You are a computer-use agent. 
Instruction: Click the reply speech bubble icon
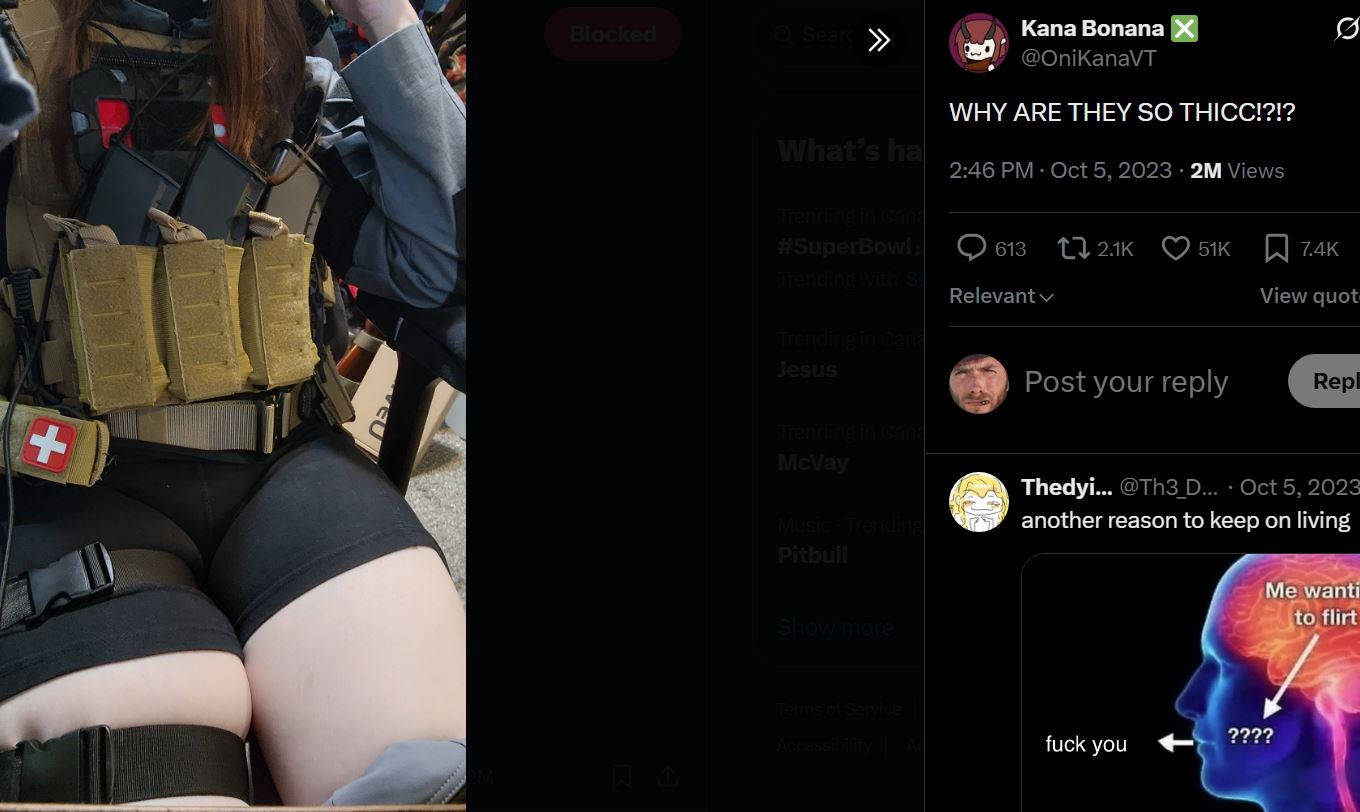971,247
